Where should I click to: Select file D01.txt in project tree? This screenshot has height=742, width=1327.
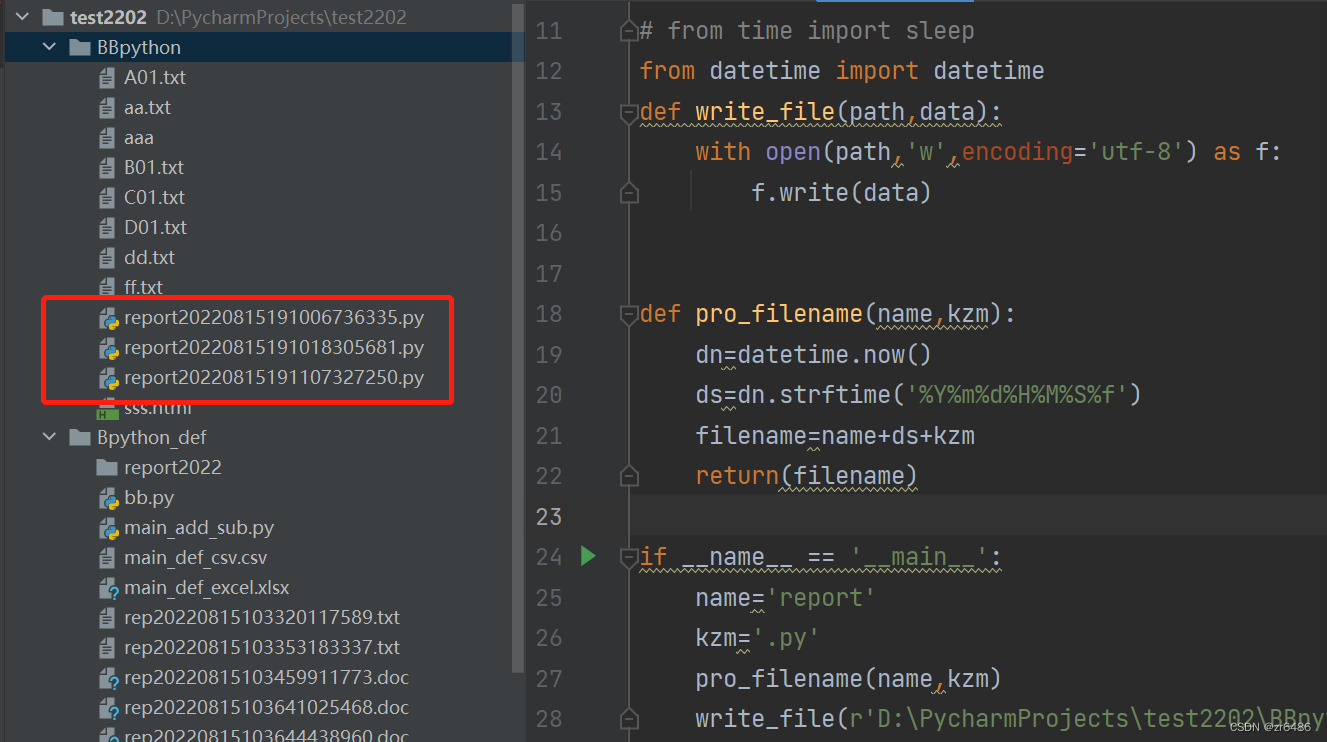(156, 227)
